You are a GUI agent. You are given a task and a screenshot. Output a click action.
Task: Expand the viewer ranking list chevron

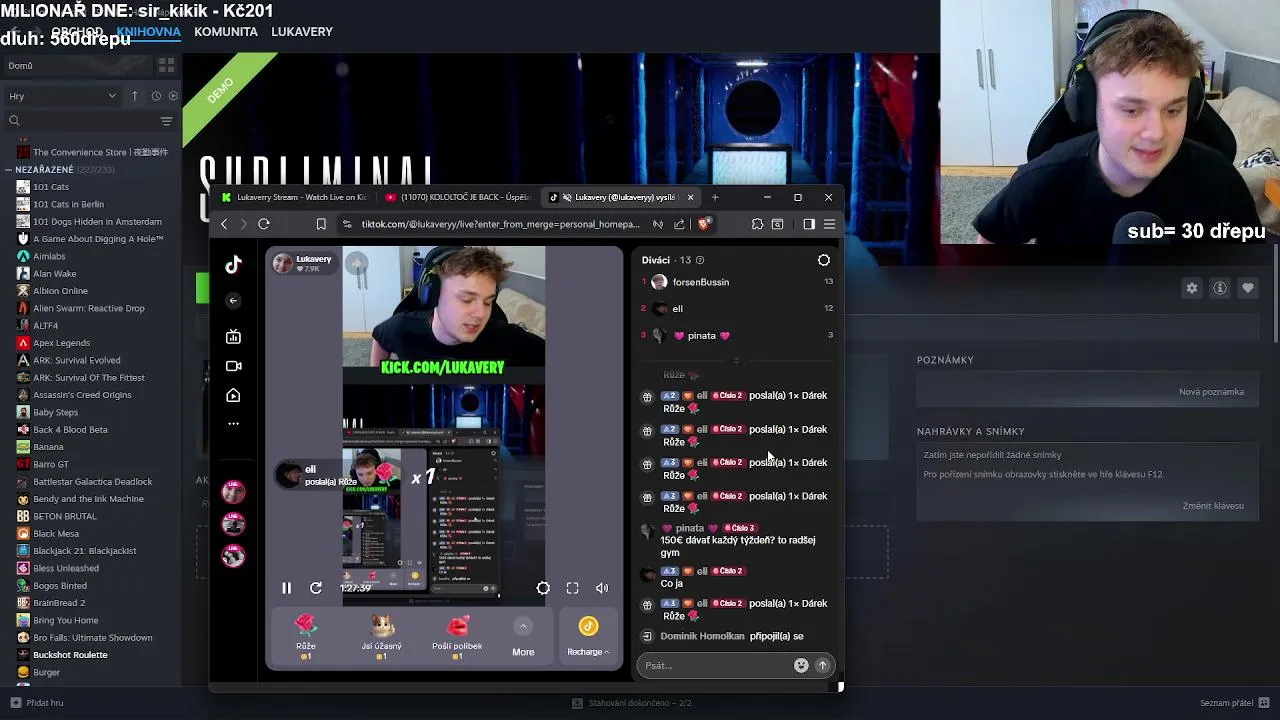pos(736,361)
